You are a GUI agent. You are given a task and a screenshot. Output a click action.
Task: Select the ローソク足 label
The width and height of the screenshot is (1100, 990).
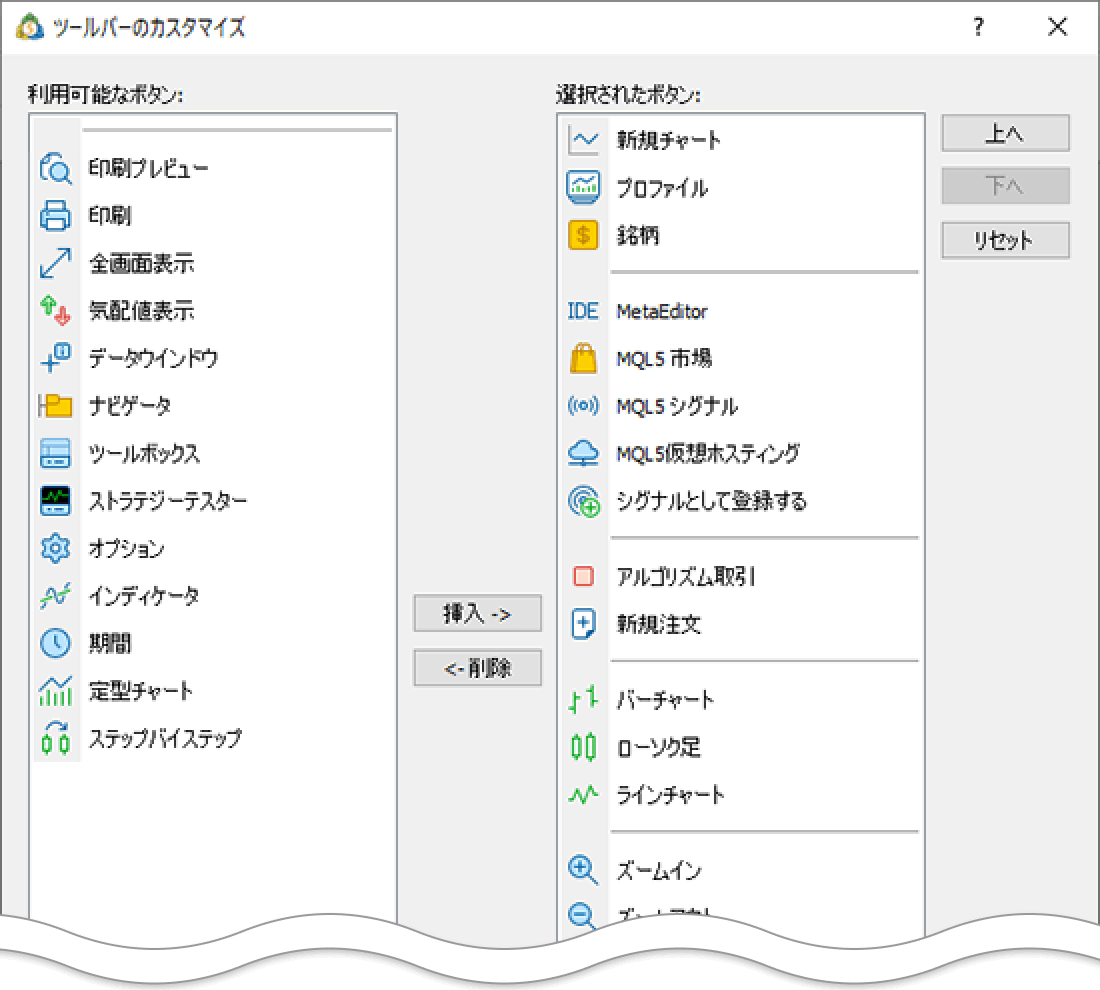click(658, 747)
